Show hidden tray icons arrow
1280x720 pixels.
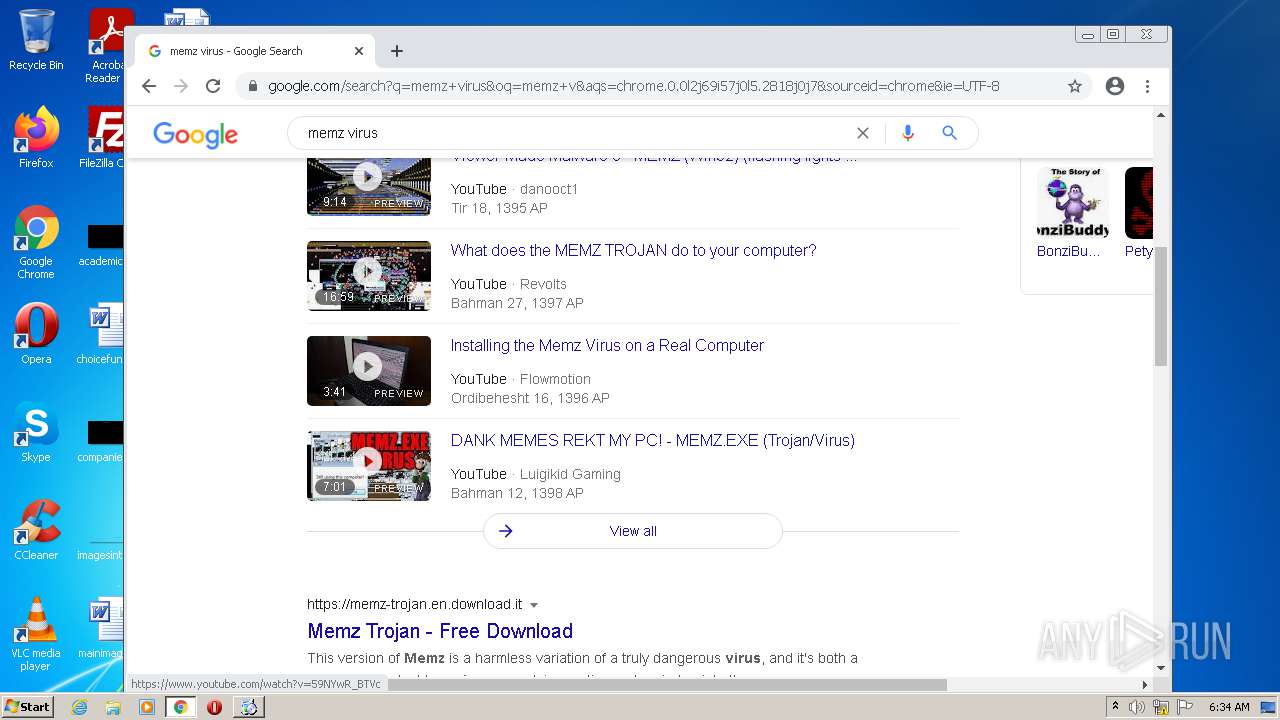click(x=1115, y=707)
